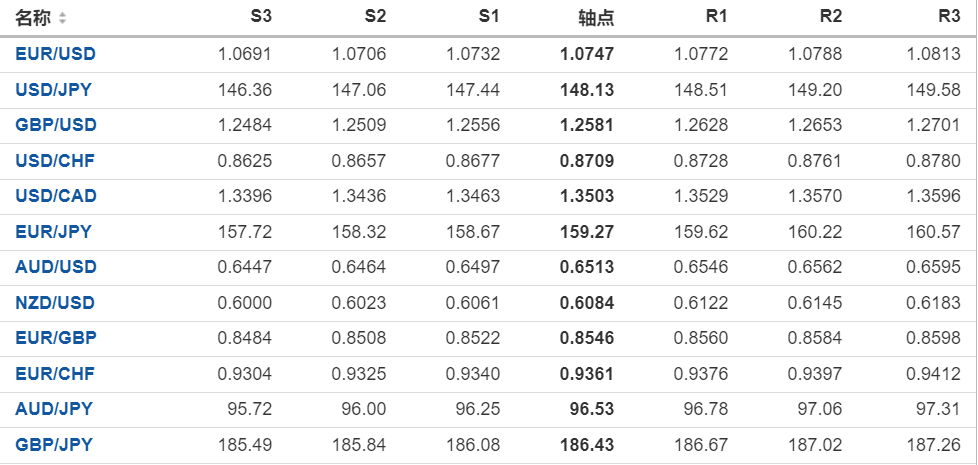This screenshot has height=465, width=978.
Task: Click the 轴点 column header
Action: [x=596, y=18]
